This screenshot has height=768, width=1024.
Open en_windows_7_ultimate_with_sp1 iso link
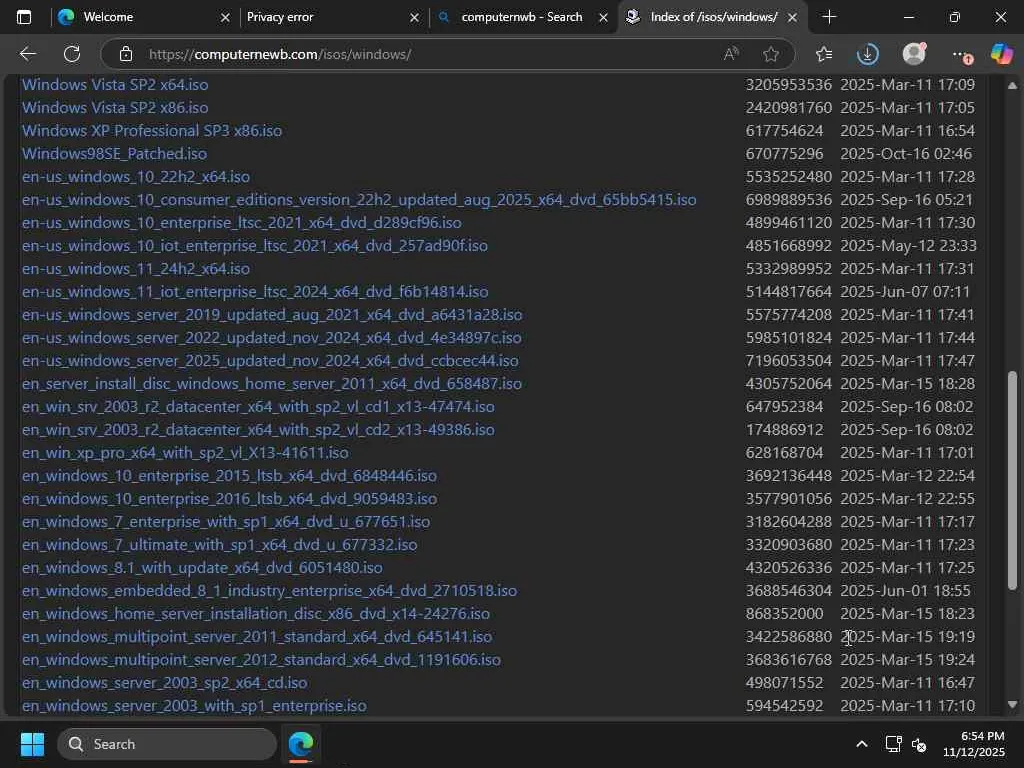(x=219, y=545)
